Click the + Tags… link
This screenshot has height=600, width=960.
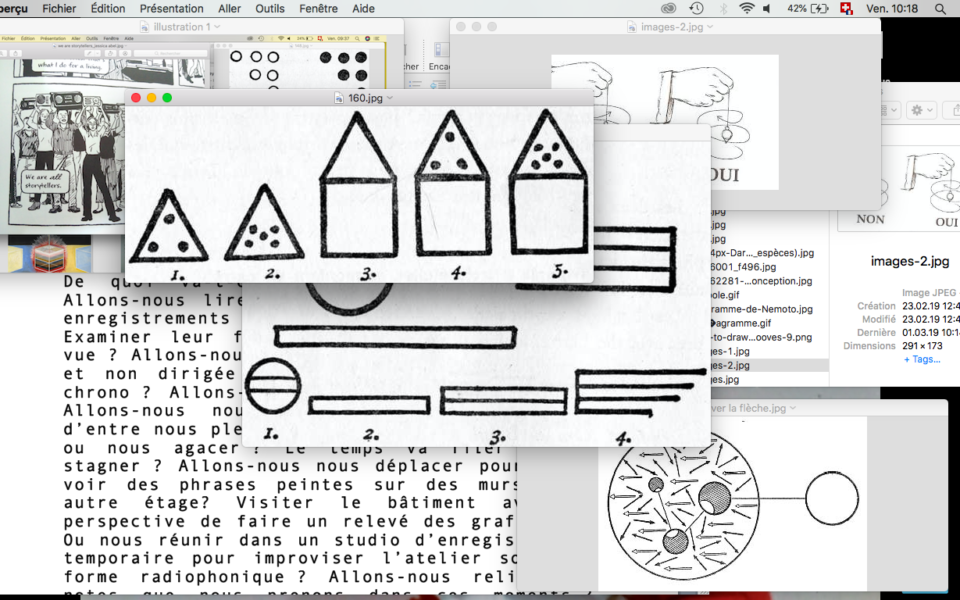click(922, 359)
